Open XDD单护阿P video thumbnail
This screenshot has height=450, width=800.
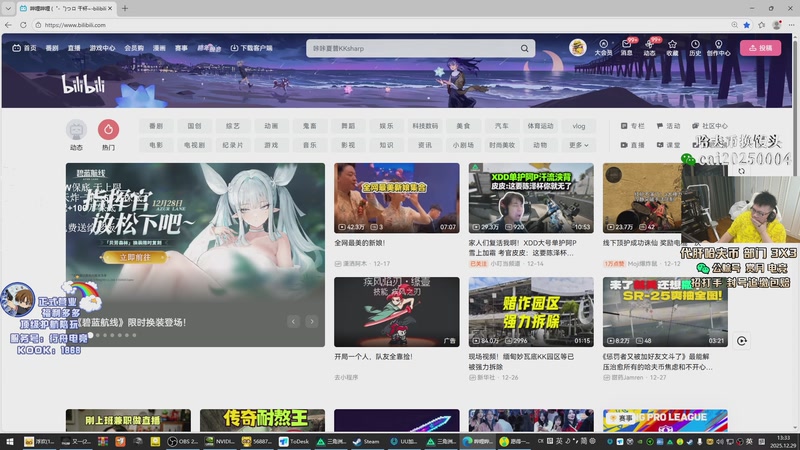pos(531,198)
